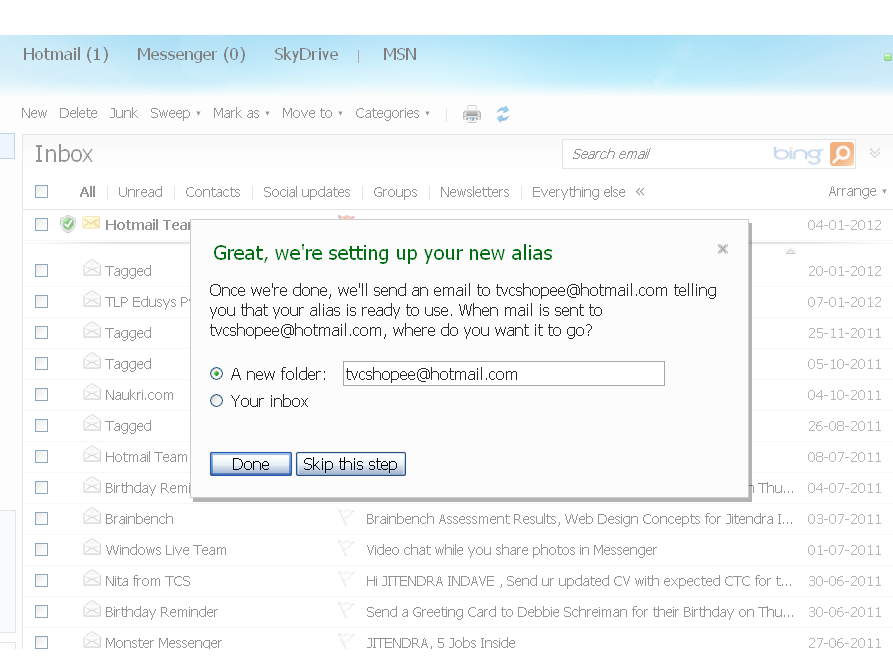
Task: Open the Arrange dropdown
Action: pyautogui.click(x=857, y=191)
